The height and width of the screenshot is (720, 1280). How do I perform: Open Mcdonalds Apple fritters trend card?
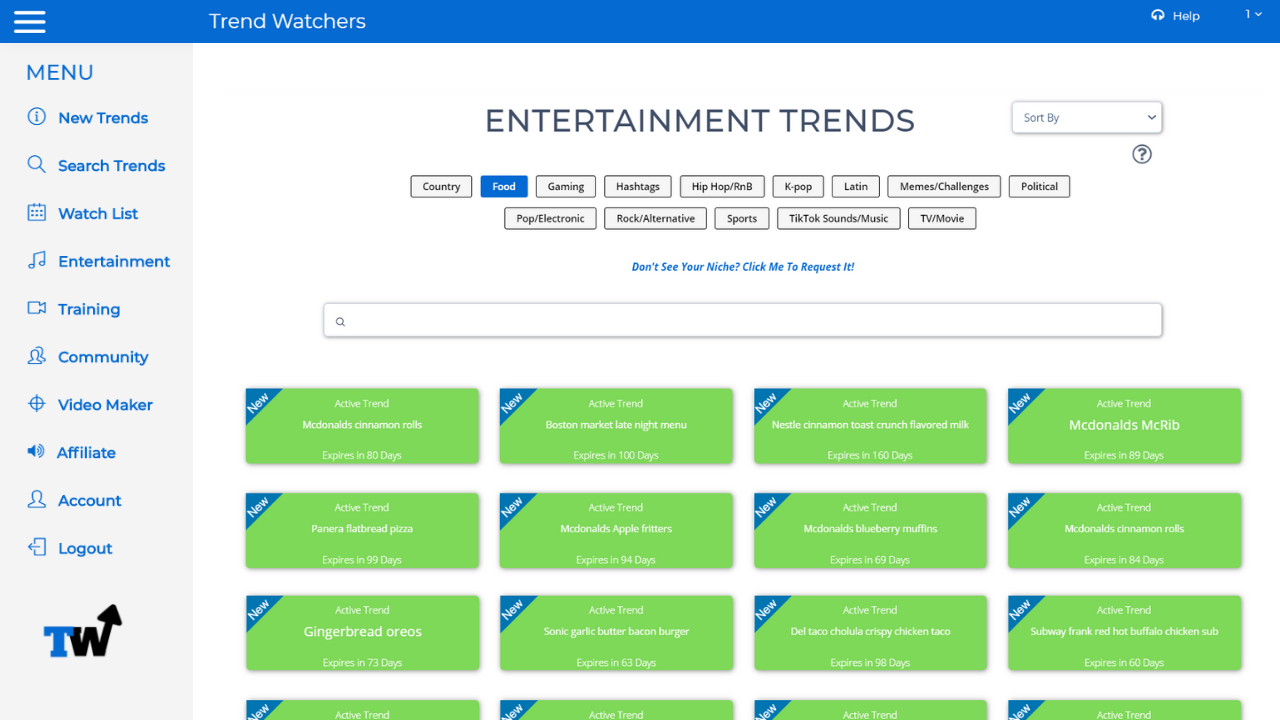coord(616,531)
